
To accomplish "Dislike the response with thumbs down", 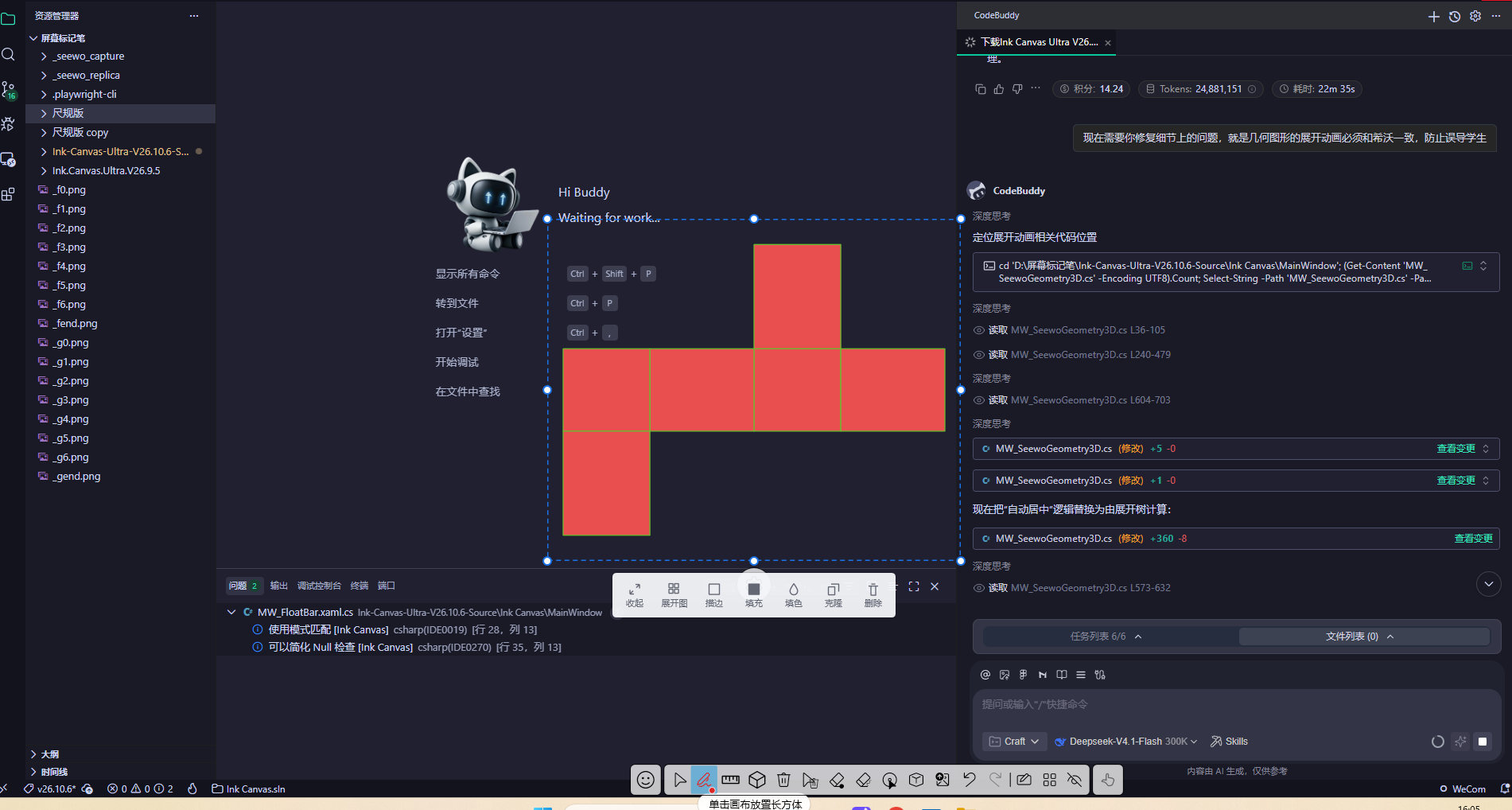I will point(1017,89).
